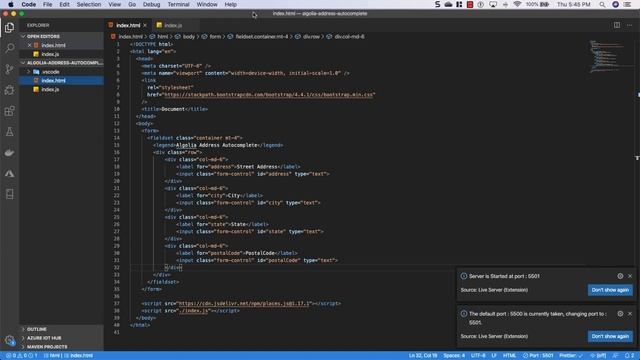Open macOS Notification Center icon
640x360 pixels.
click(628, 4)
